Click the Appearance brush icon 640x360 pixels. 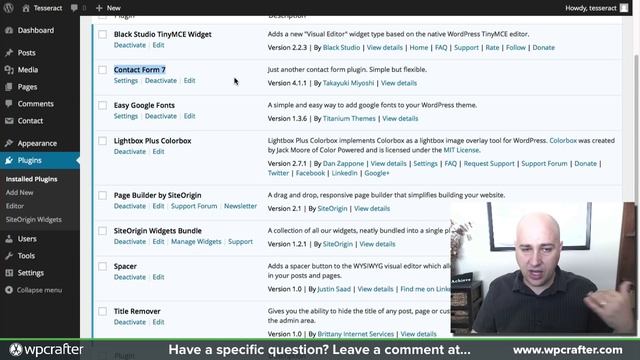(9, 143)
